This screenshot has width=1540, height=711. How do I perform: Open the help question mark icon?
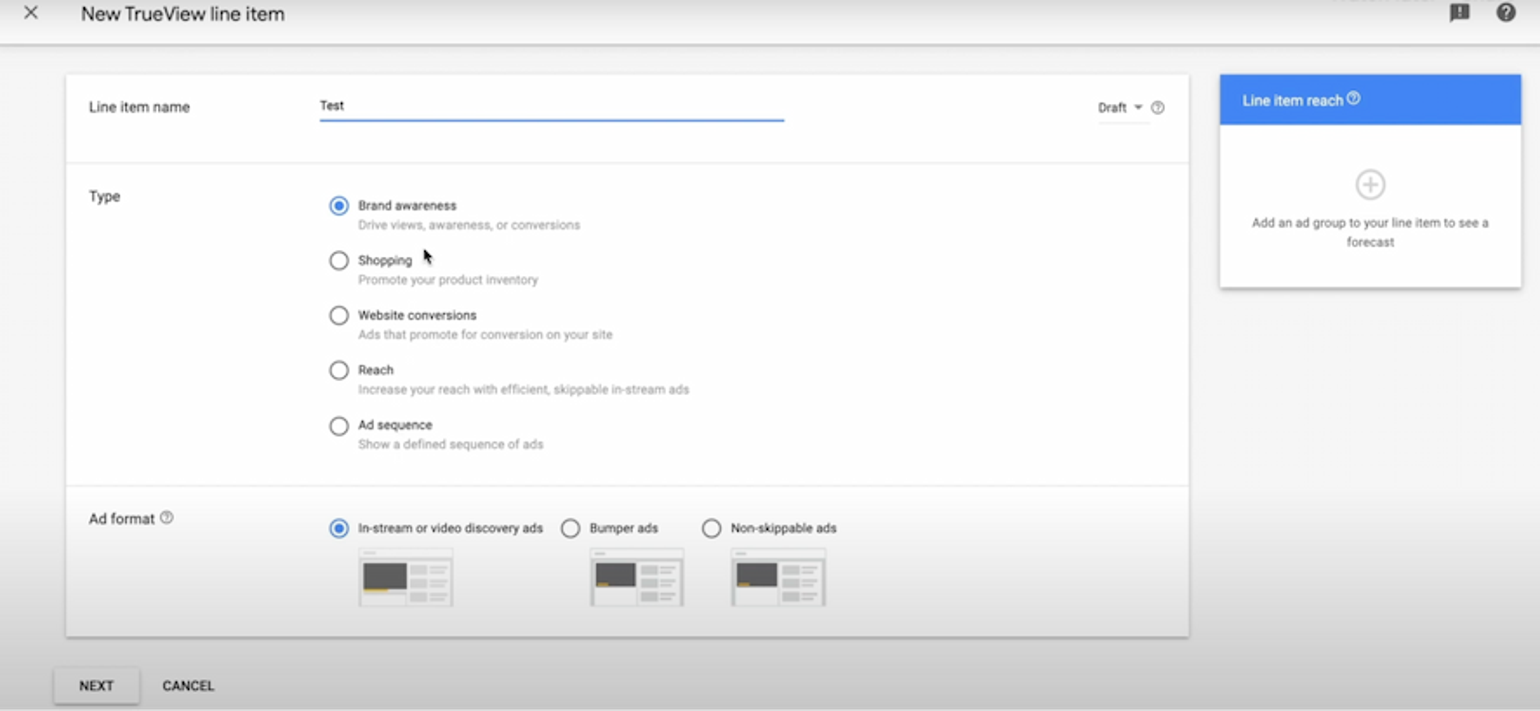(x=1505, y=13)
